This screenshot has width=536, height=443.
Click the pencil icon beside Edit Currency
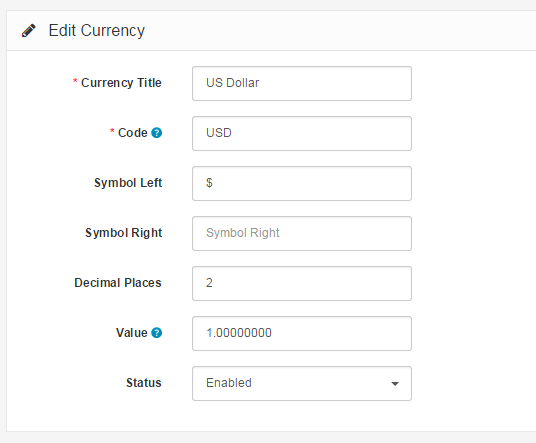click(x=29, y=30)
